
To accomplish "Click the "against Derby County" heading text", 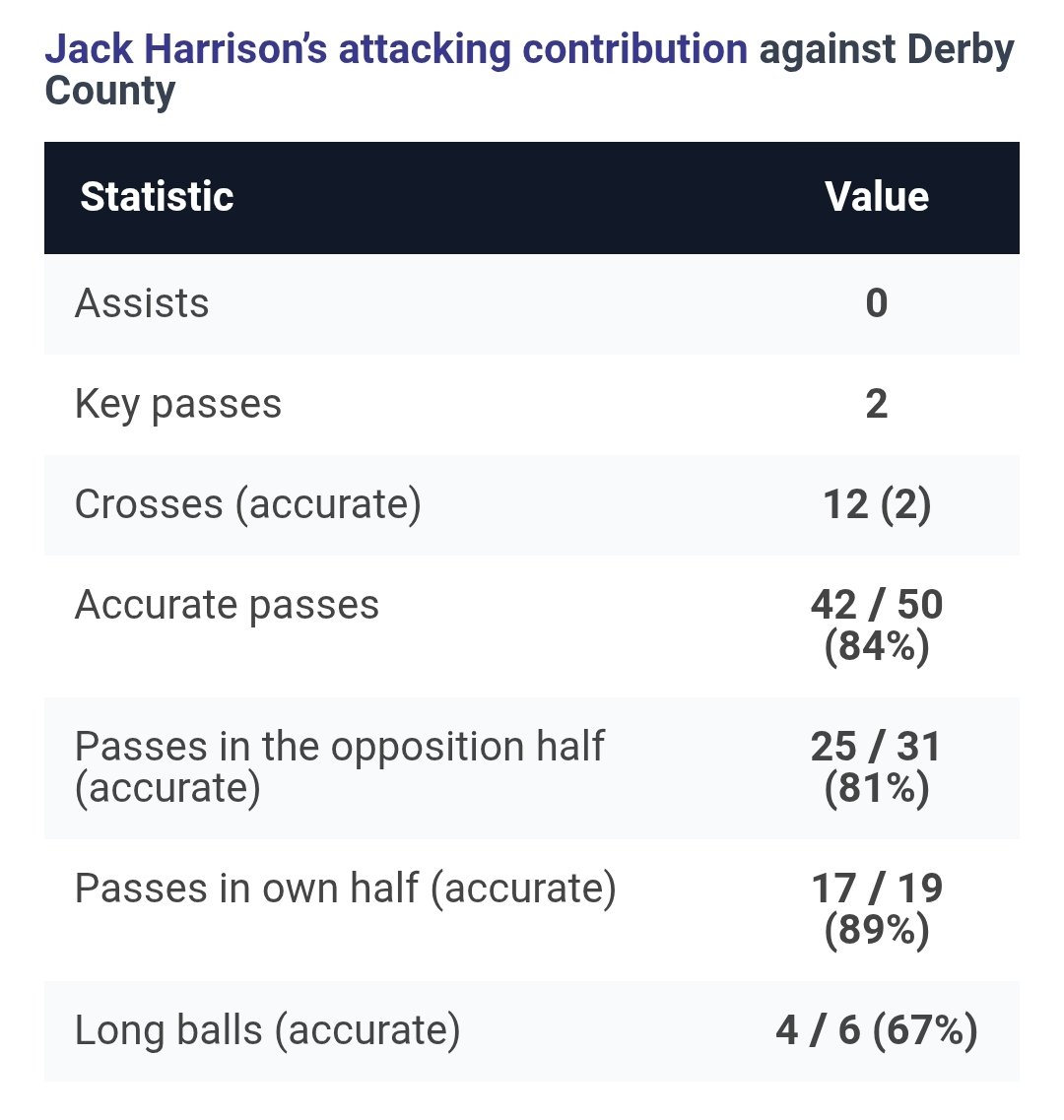I will [886, 49].
